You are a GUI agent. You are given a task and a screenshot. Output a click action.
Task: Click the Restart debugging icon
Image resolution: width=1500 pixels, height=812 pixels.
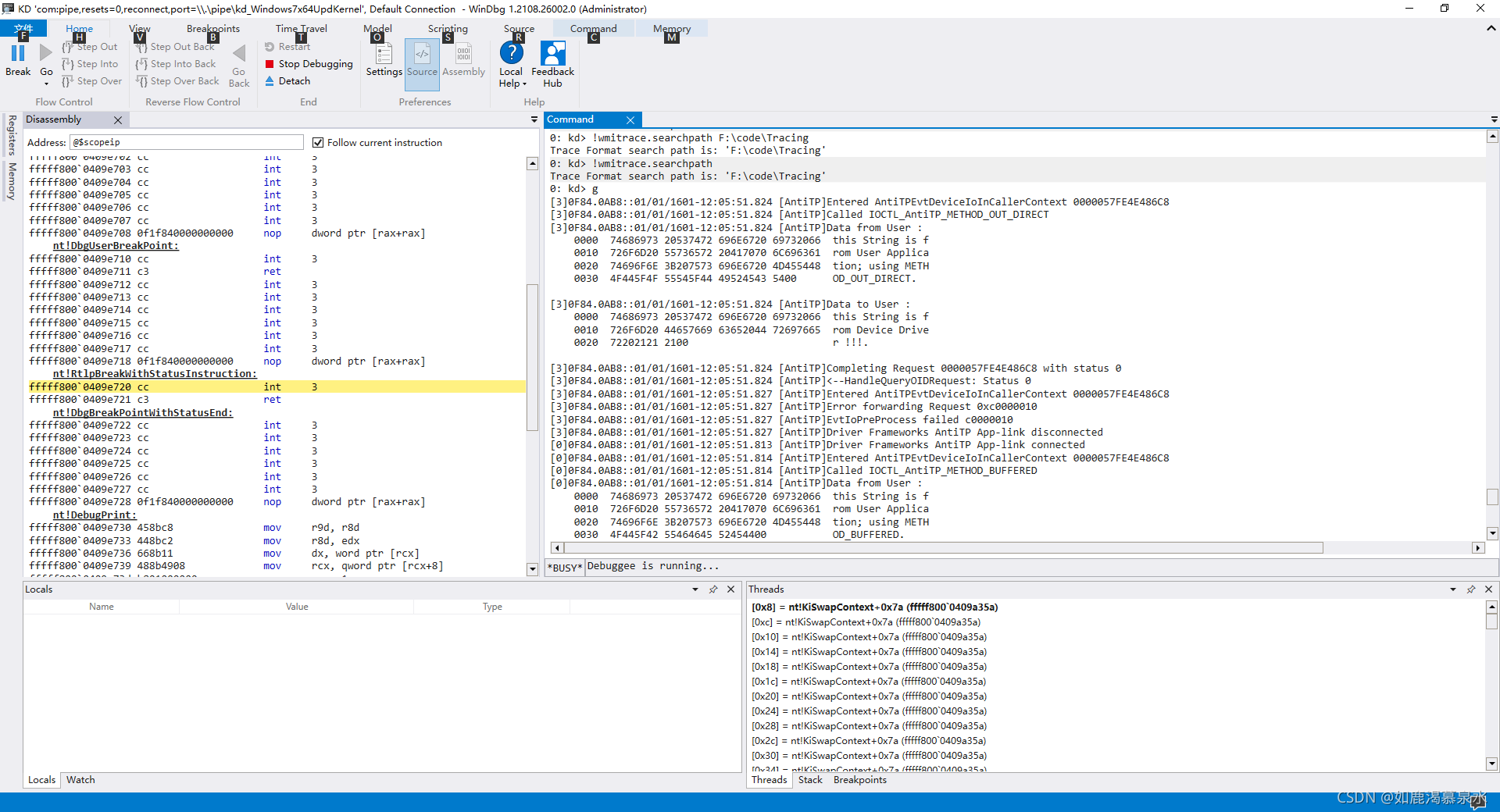click(x=270, y=47)
